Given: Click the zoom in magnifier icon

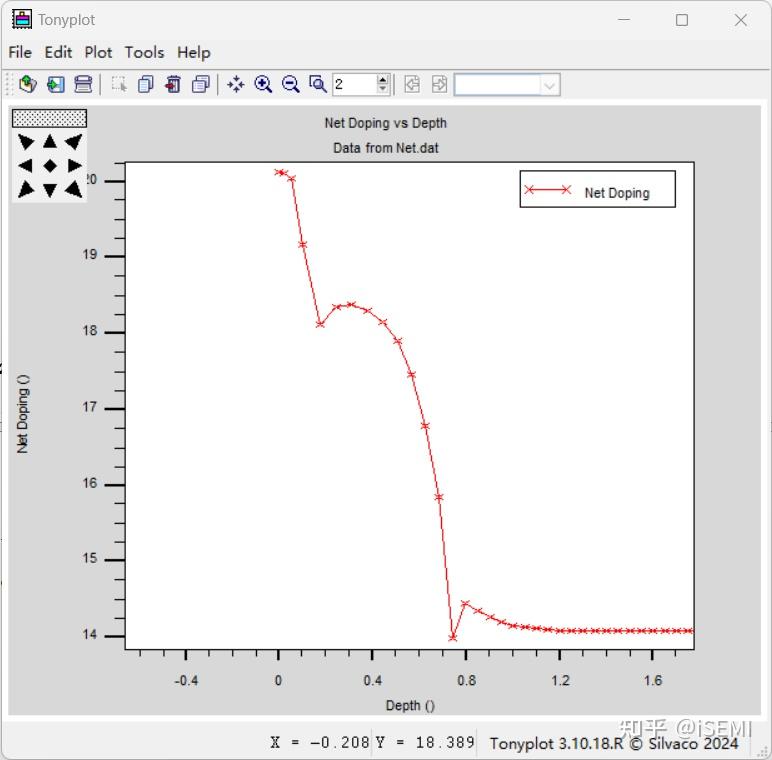Looking at the screenshot, I should point(263,84).
